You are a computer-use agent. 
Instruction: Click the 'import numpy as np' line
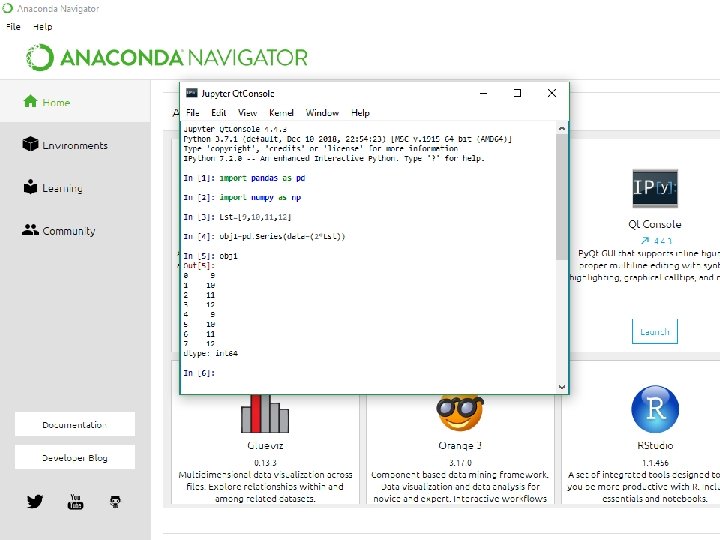[x=260, y=197]
